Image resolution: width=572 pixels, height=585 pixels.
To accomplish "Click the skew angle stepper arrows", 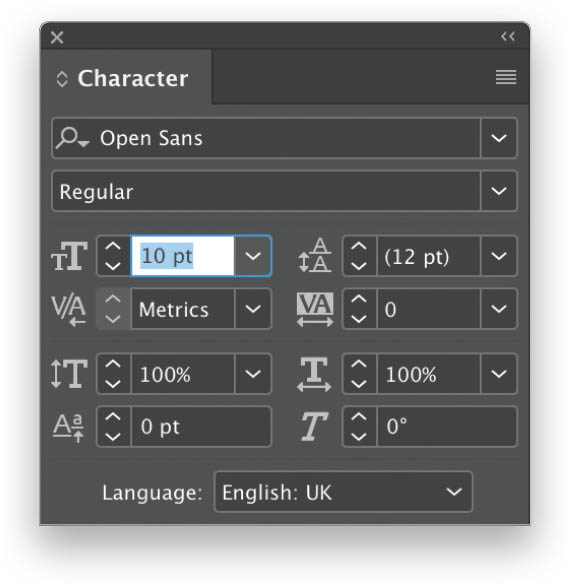I will pyautogui.click(x=359, y=426).
